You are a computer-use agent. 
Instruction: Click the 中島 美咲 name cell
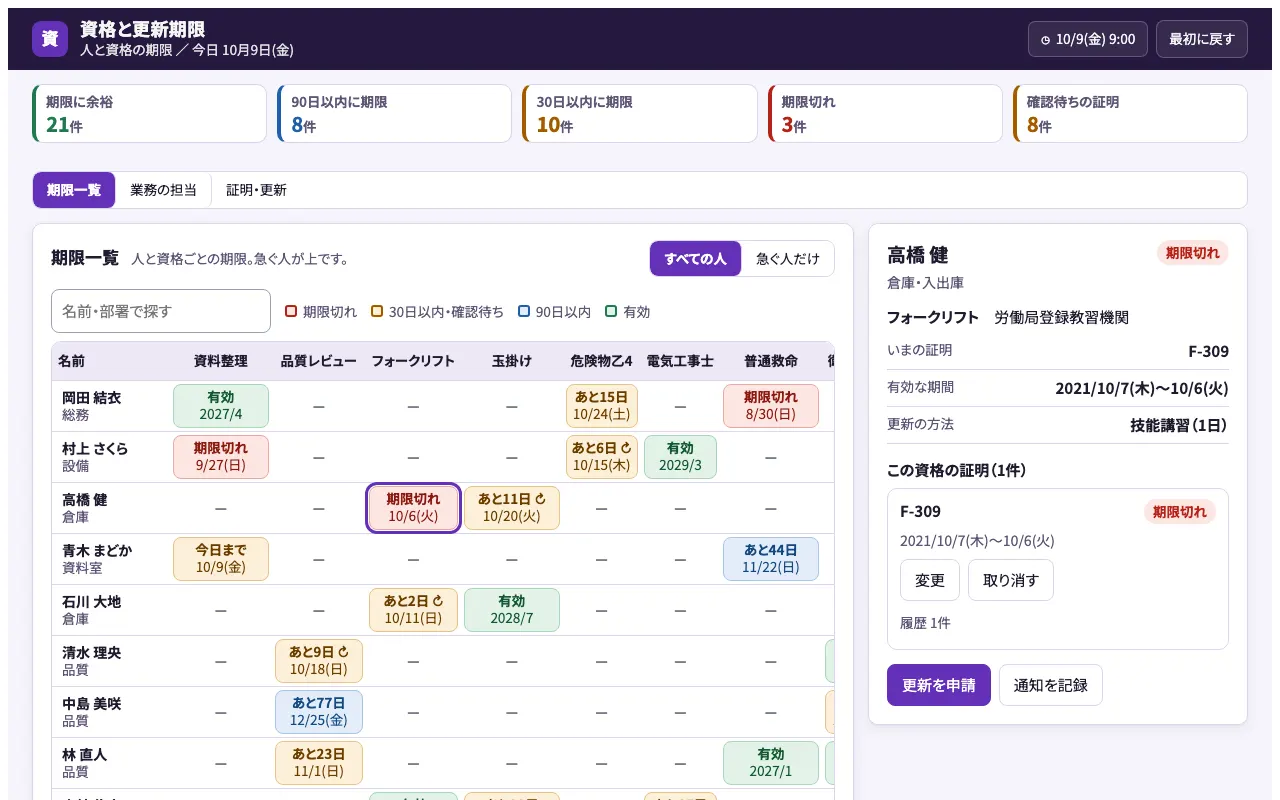click(x=111, y=712)
